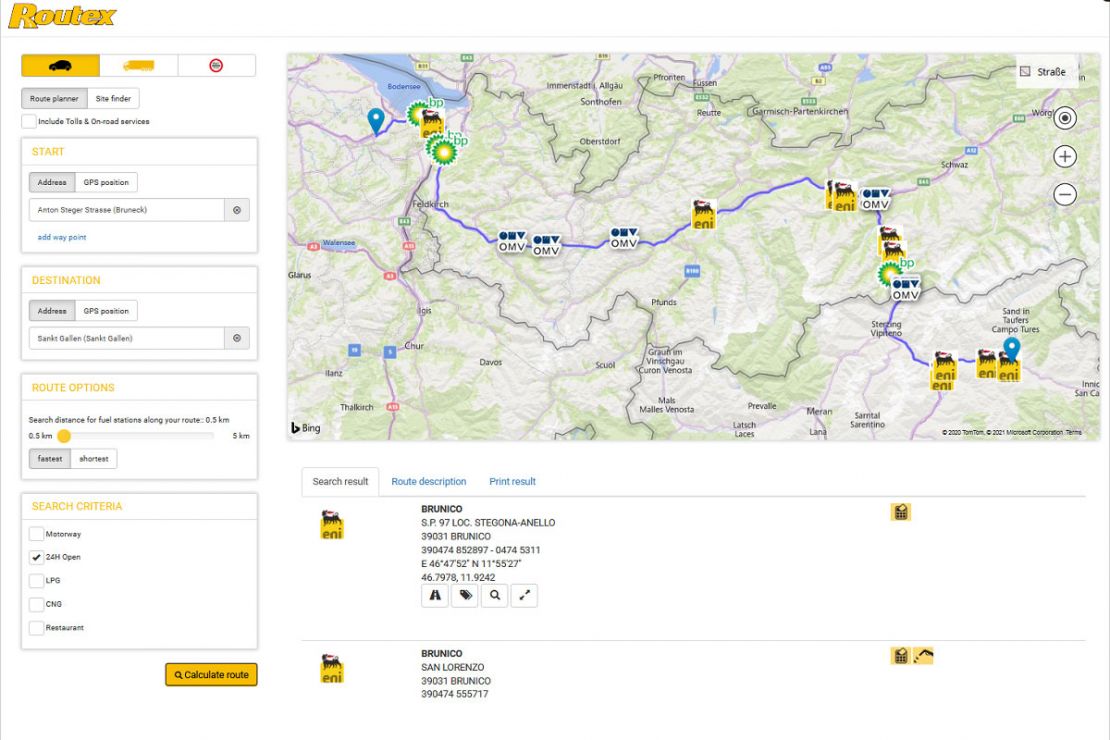Open the Route description tab
Screen dimensions: 1110x740
[429, 482]
